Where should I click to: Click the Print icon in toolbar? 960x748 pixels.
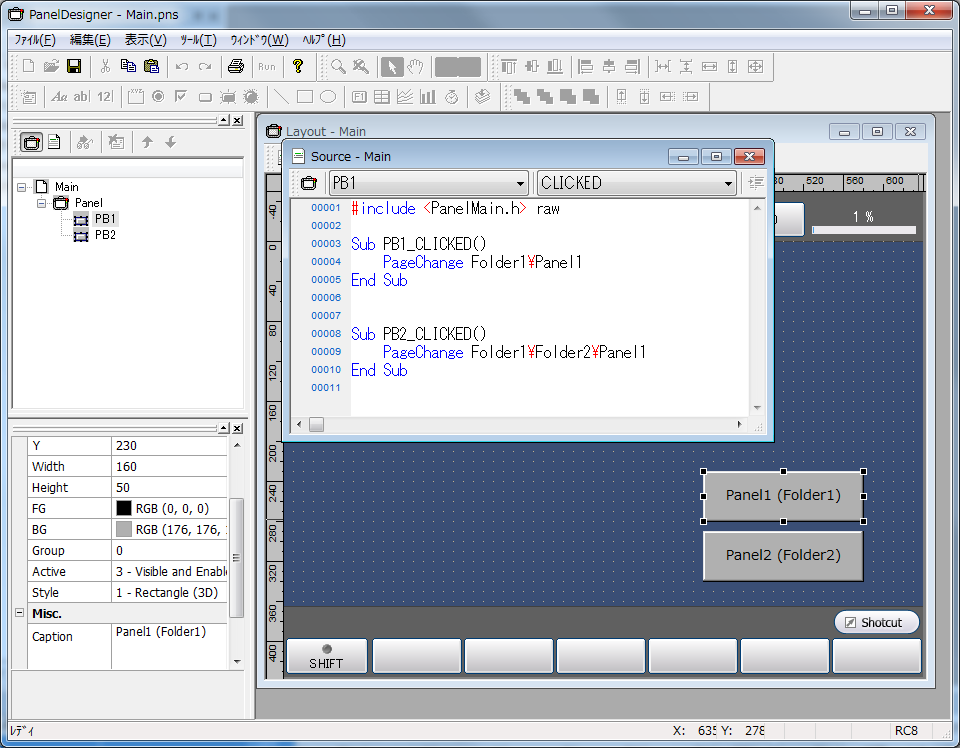[x=235, y=67]
